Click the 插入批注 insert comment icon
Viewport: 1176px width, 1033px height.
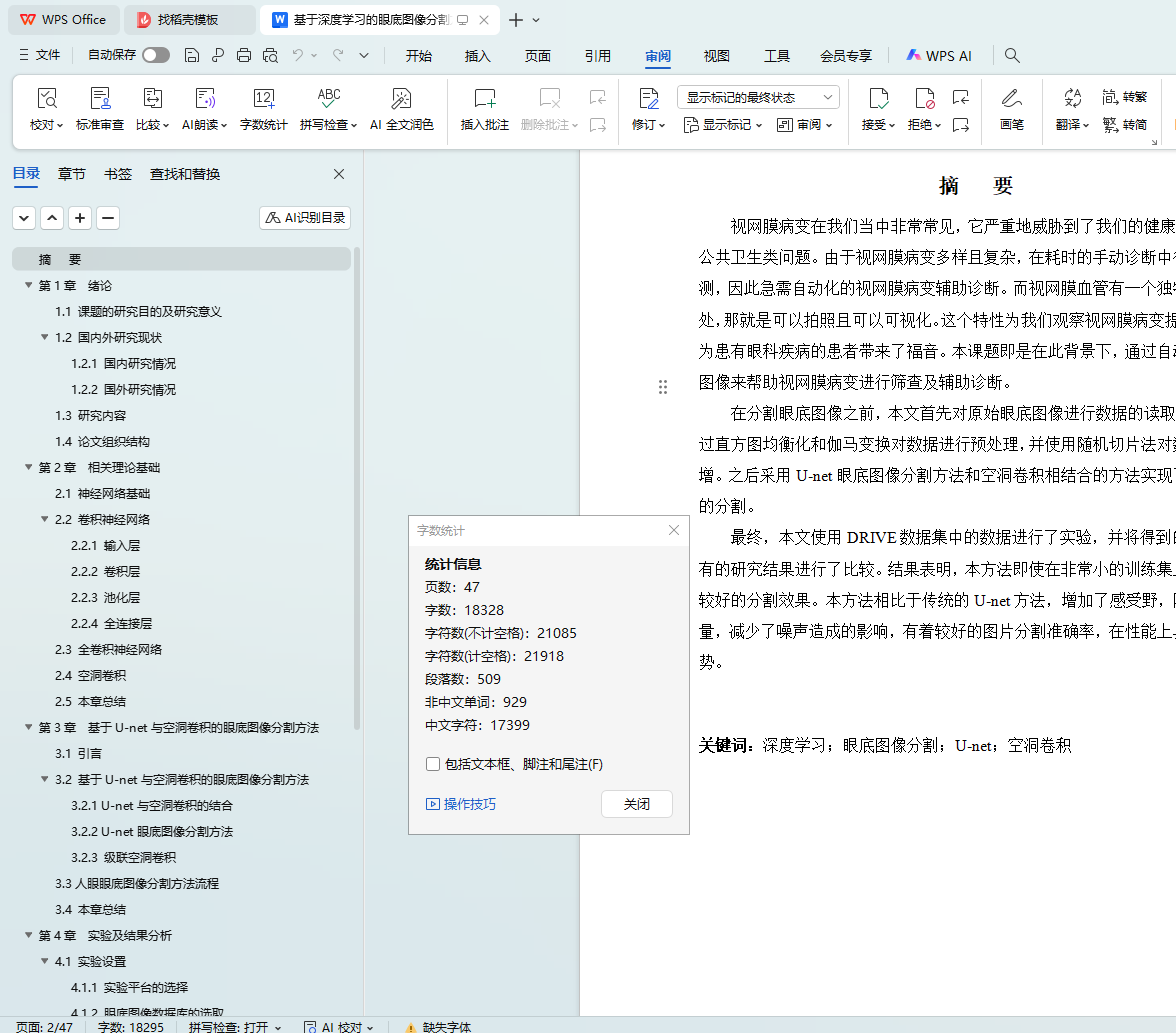click(485, 98)
